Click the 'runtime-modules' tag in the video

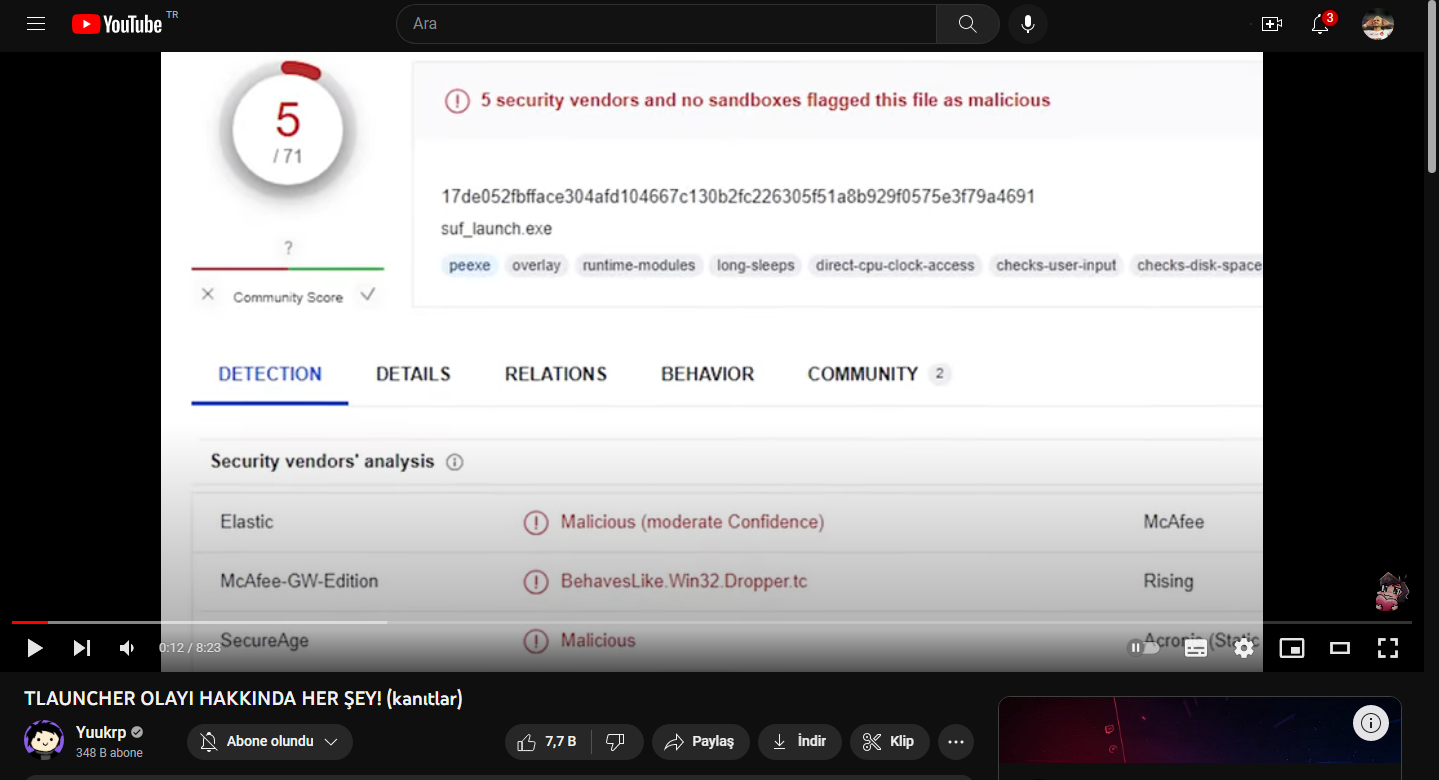tap(639, 266)
